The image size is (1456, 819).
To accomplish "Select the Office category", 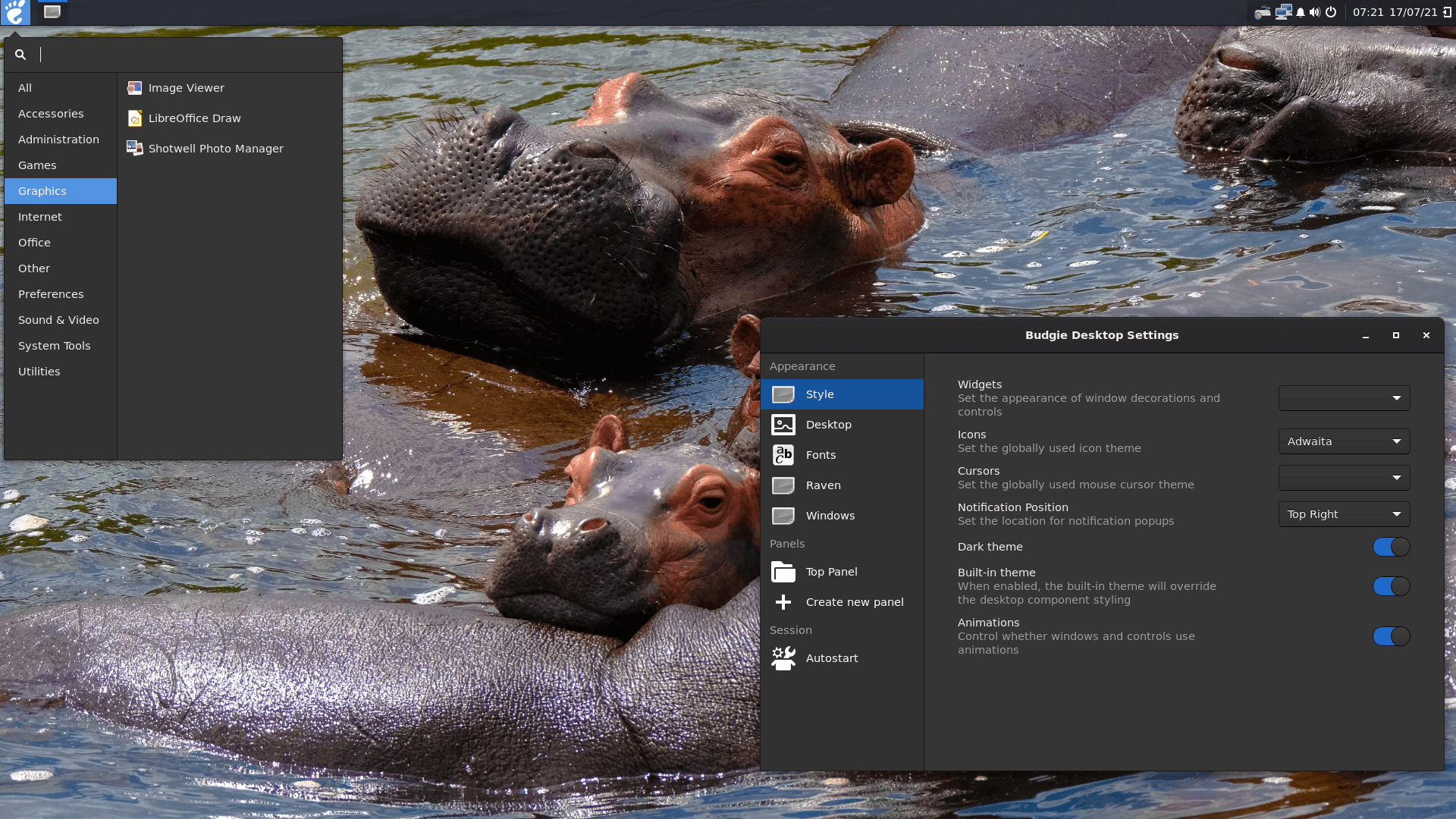I will click(61, 243).
